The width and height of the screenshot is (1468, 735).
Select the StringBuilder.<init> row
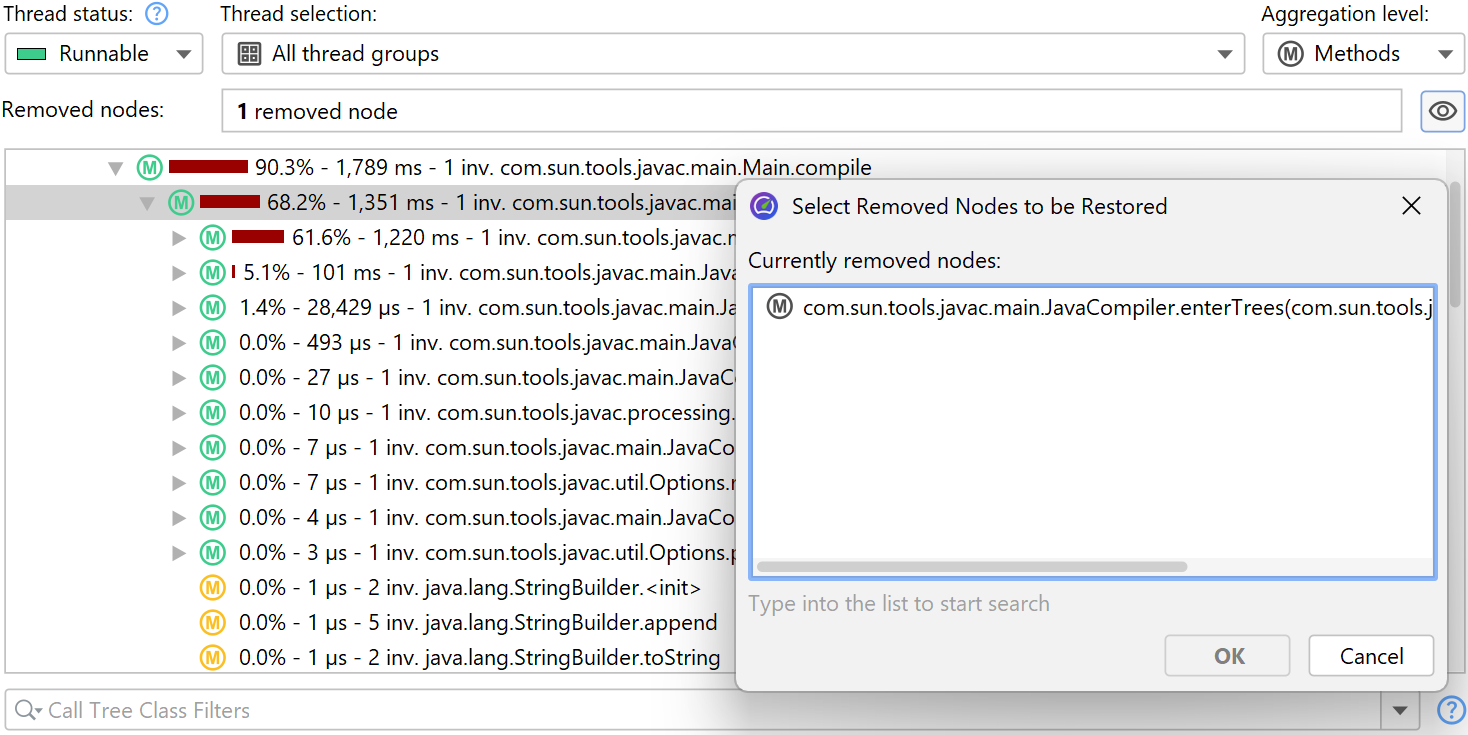(x=470, y=587)
